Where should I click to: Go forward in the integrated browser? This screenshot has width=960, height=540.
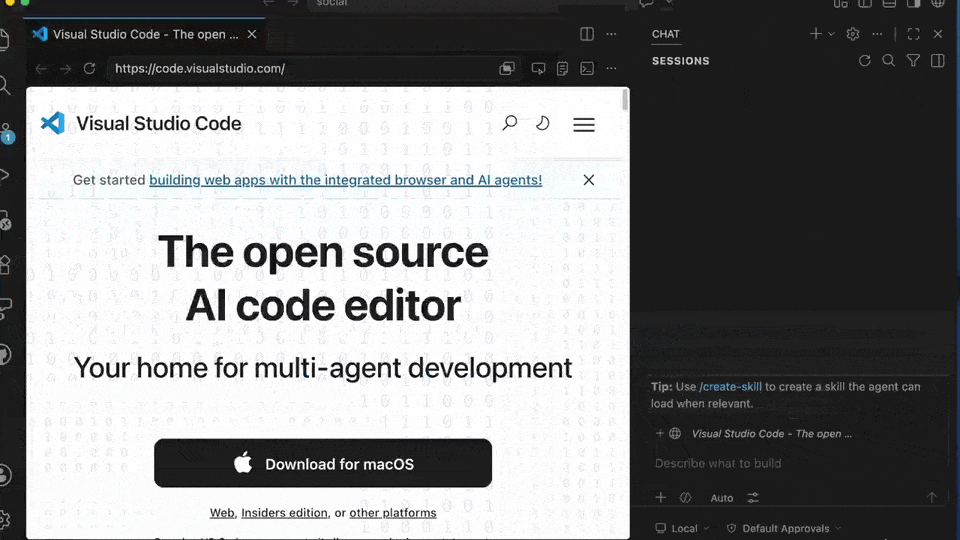(x=66, y=69)
